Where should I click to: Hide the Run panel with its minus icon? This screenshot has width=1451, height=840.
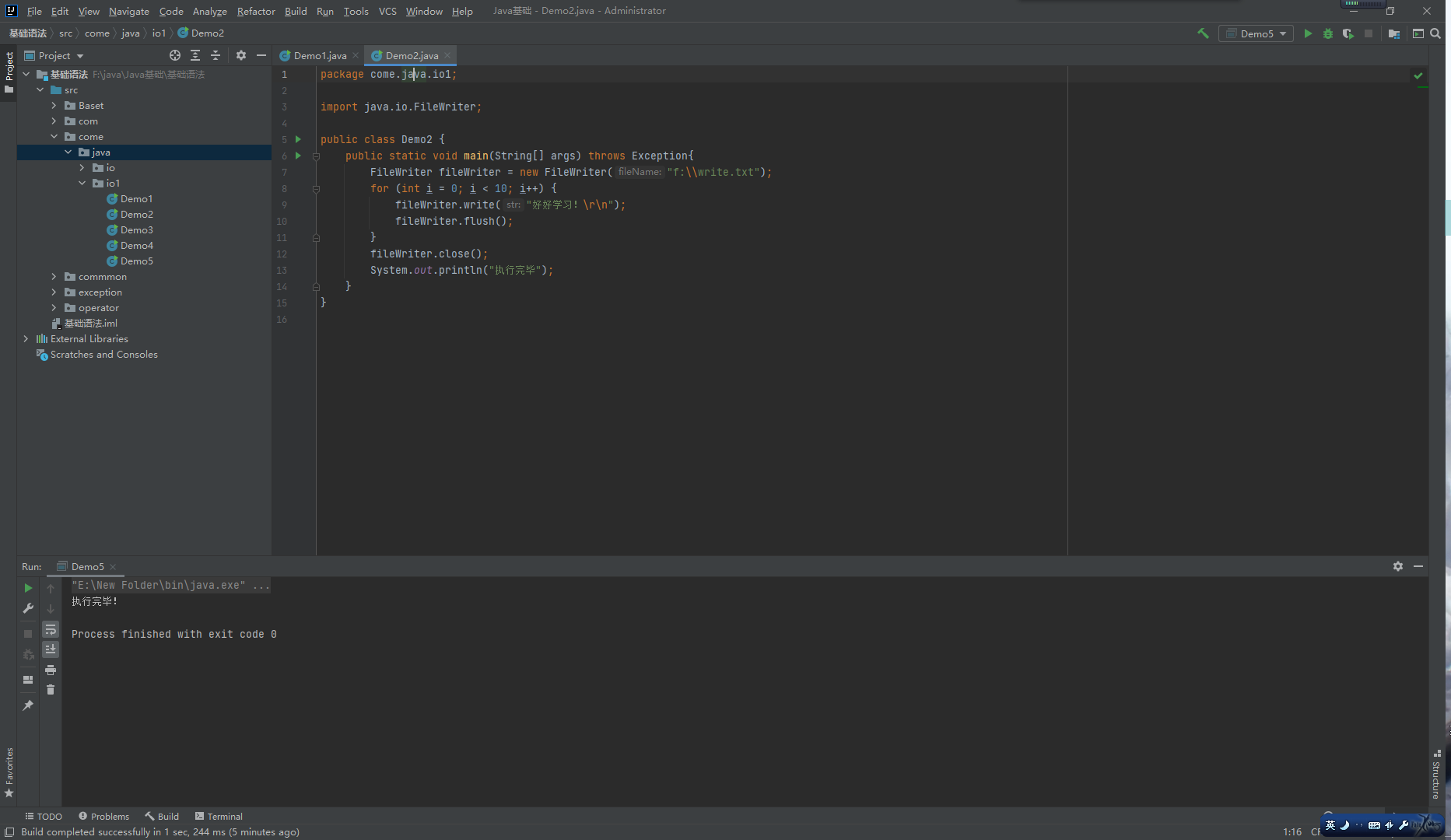1418,566
